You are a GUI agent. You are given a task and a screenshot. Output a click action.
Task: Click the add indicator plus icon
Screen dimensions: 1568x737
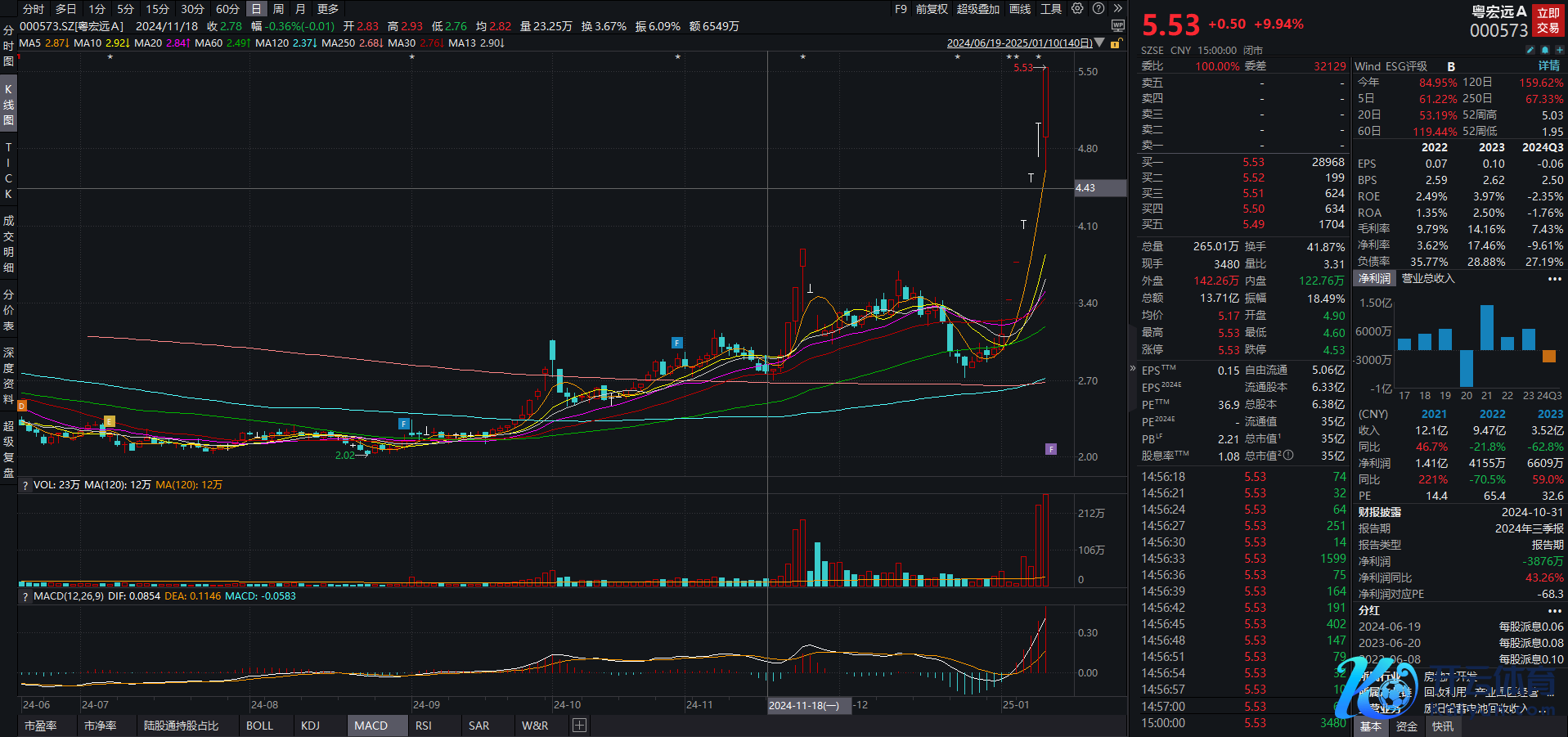(579, 726)
